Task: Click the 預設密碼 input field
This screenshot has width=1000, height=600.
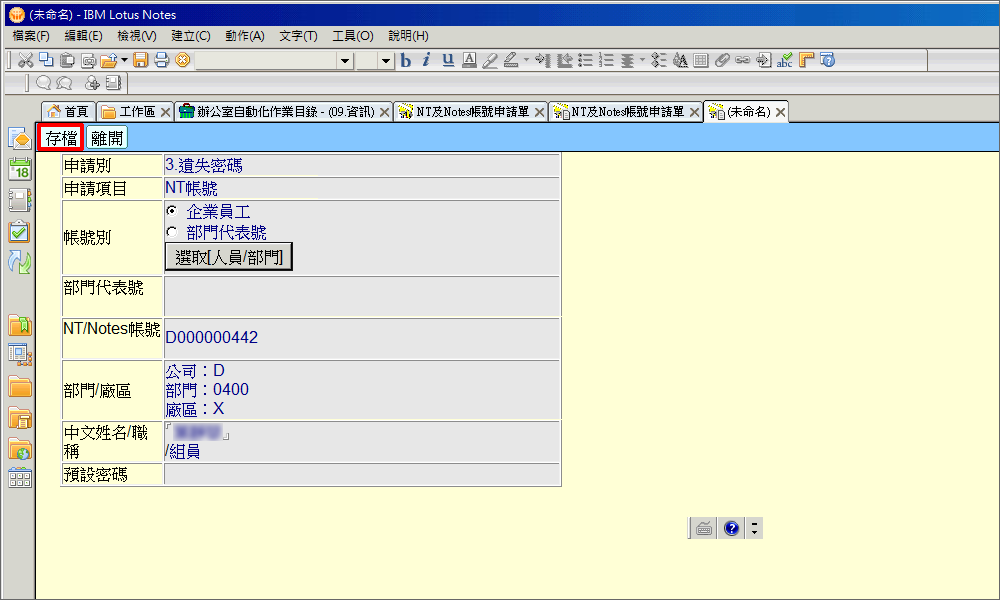Action: (x=362, y=474)
